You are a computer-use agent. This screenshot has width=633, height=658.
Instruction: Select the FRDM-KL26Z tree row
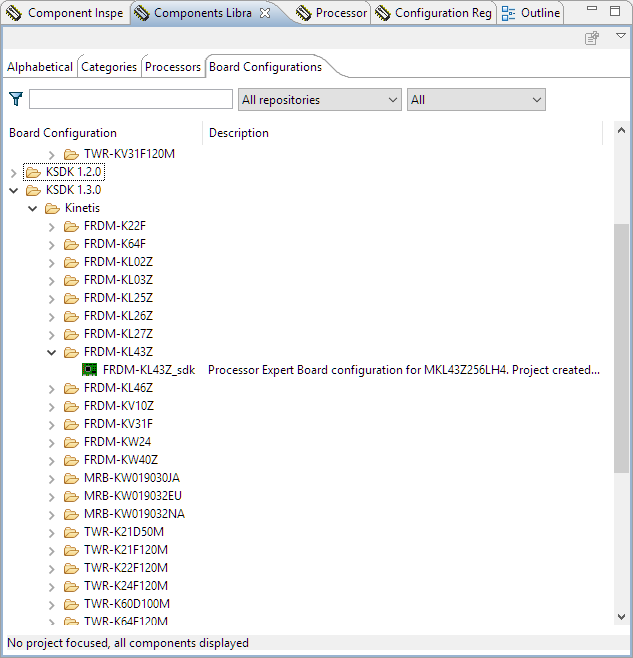coord(118,316)
